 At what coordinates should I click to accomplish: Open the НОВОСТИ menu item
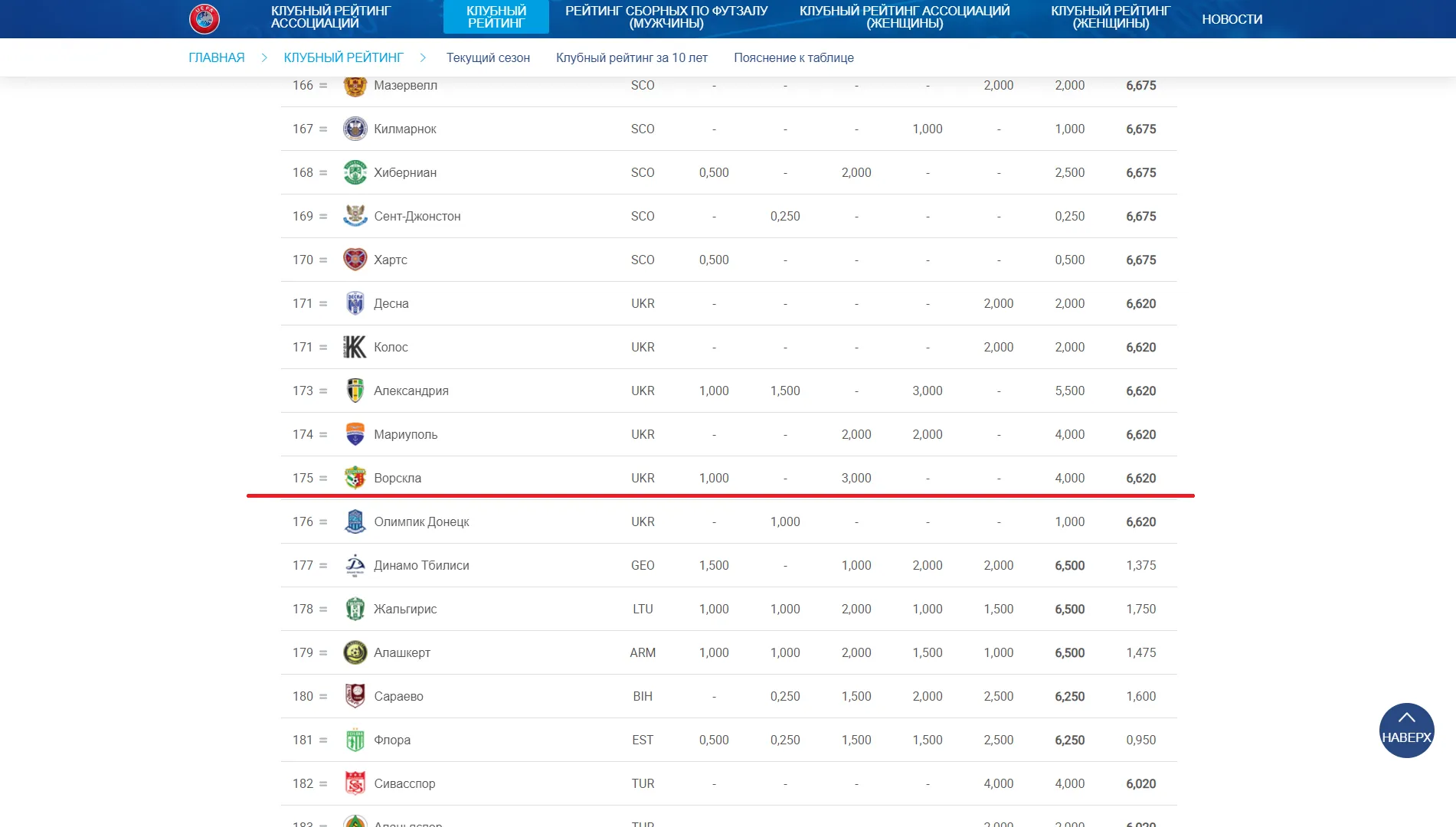click(x=1232, y=19)
